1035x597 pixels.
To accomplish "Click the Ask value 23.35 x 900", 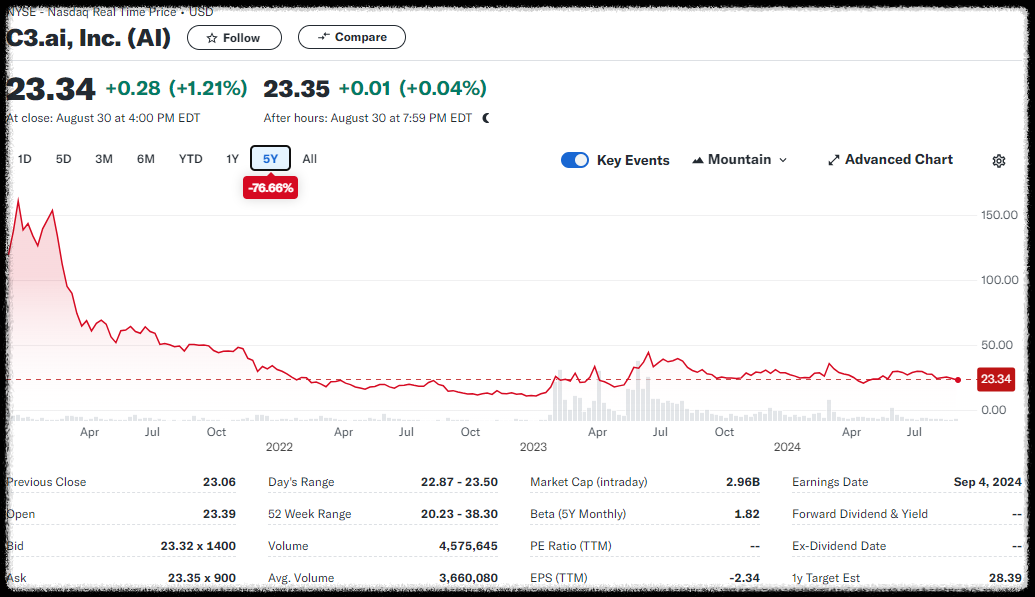I will click(202, 578).
